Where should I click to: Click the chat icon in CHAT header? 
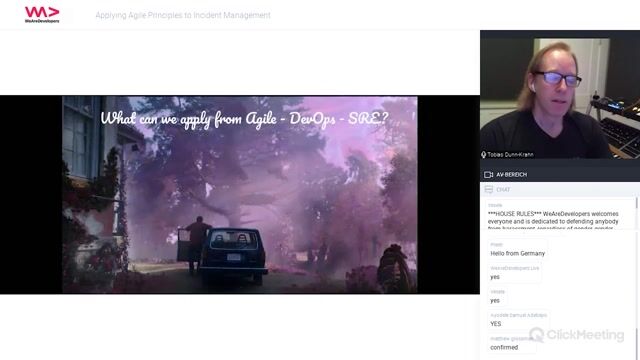click(489, 189)
